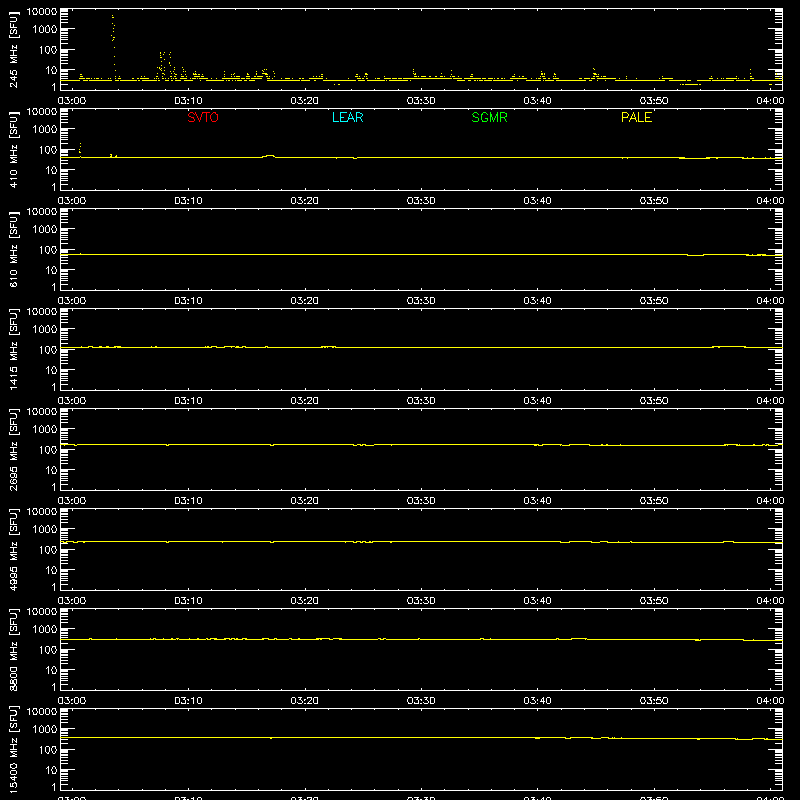Click the red SVTO station label
This screenshot has height=800, width=800.
(x=203, y=117)
